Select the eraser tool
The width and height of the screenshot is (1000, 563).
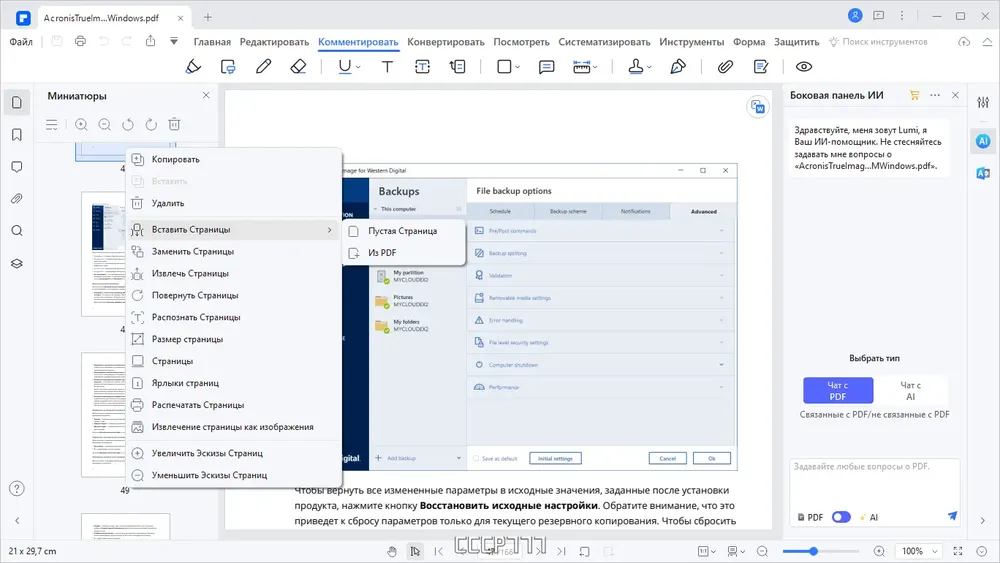pyautogui.click(x=298, y=66)
